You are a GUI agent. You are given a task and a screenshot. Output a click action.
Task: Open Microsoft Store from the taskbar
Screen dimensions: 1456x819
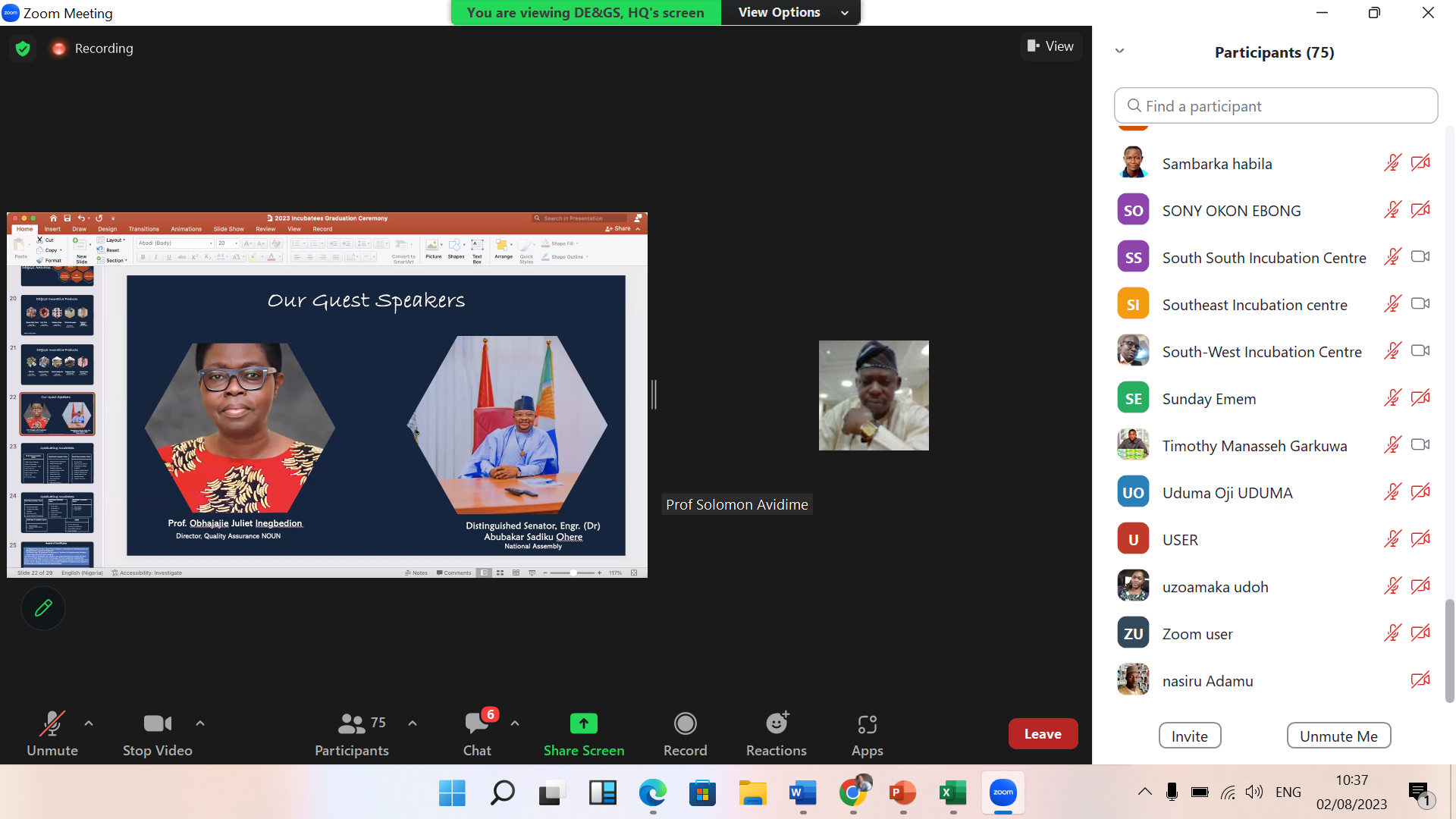click(x=702, y=793)
